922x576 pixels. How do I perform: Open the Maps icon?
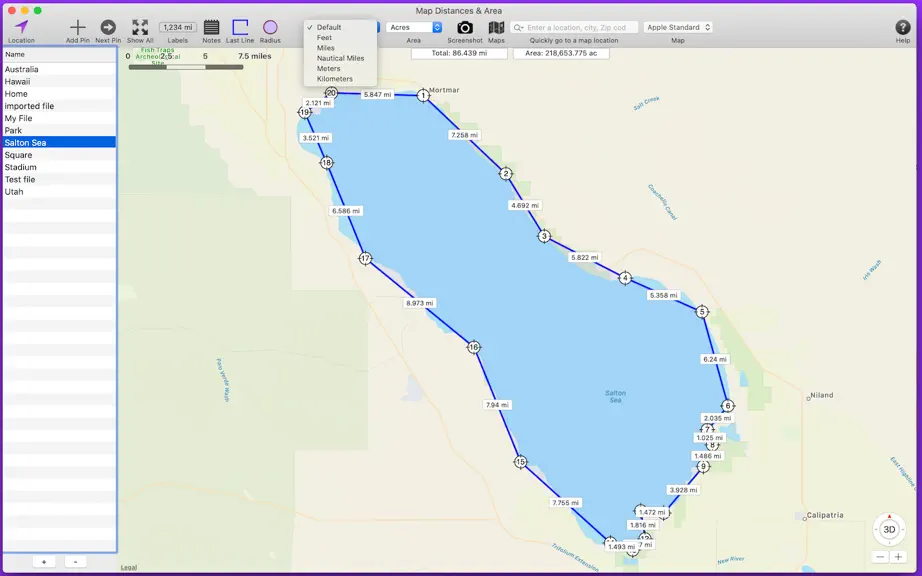click(496, 28)
